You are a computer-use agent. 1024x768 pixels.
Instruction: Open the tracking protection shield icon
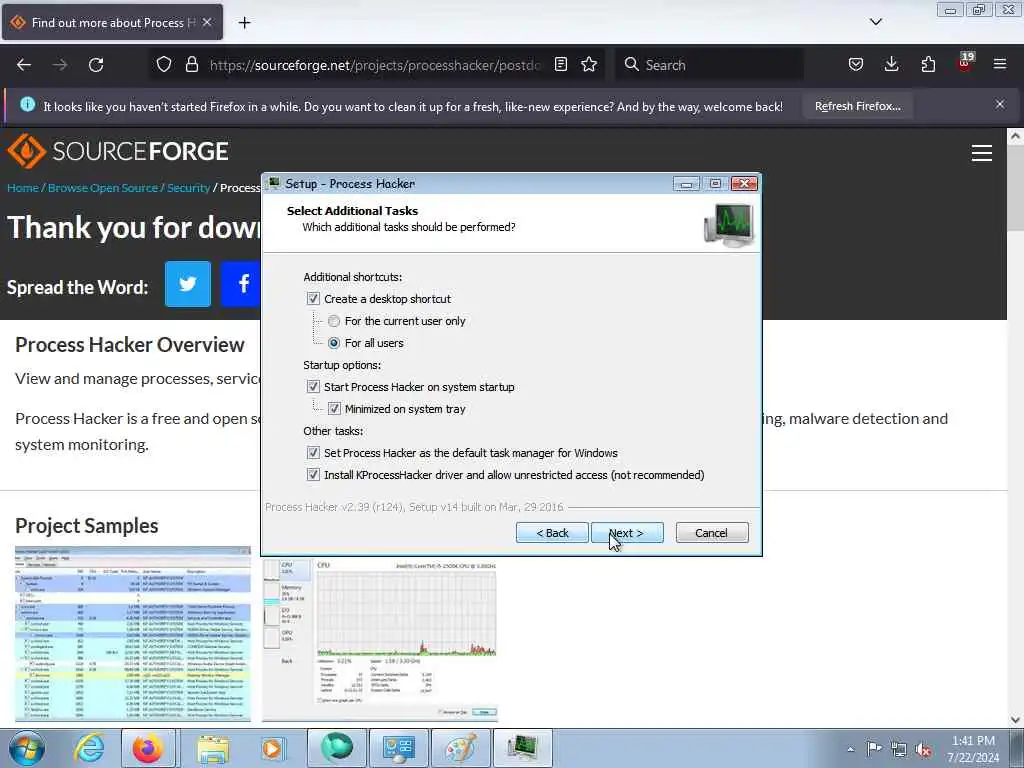coord(164,64)
